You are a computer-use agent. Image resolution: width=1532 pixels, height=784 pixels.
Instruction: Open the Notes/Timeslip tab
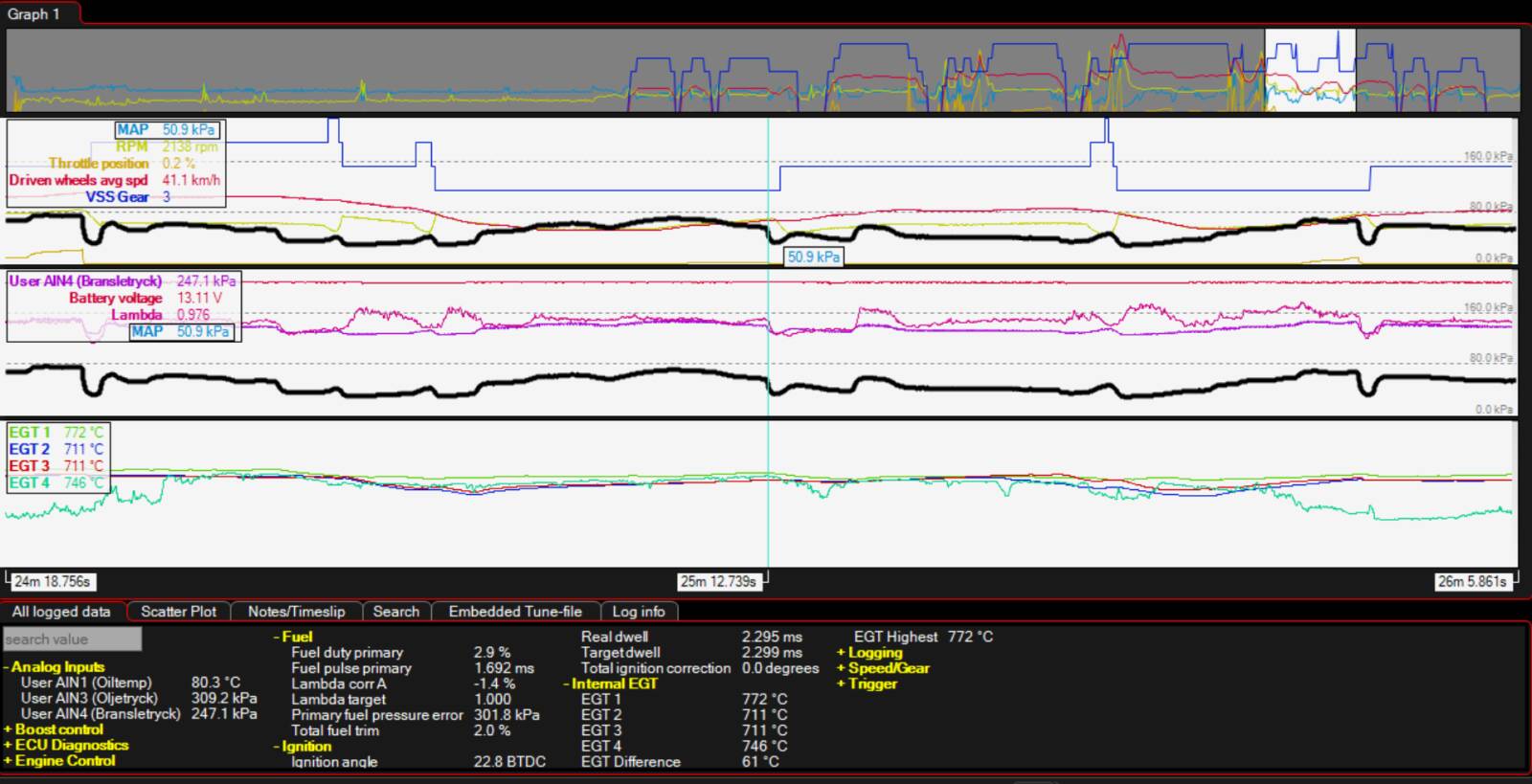tap(296, 612)
